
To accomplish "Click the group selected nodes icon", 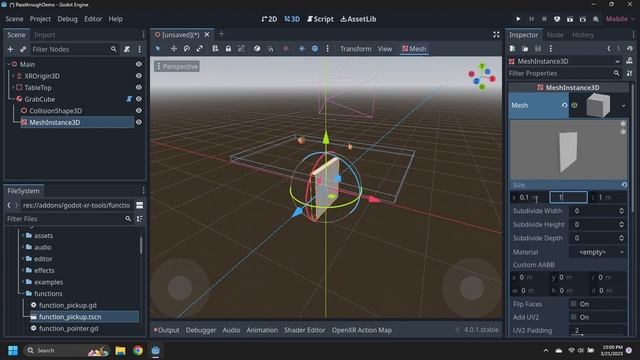I will (x=241, y=49).
